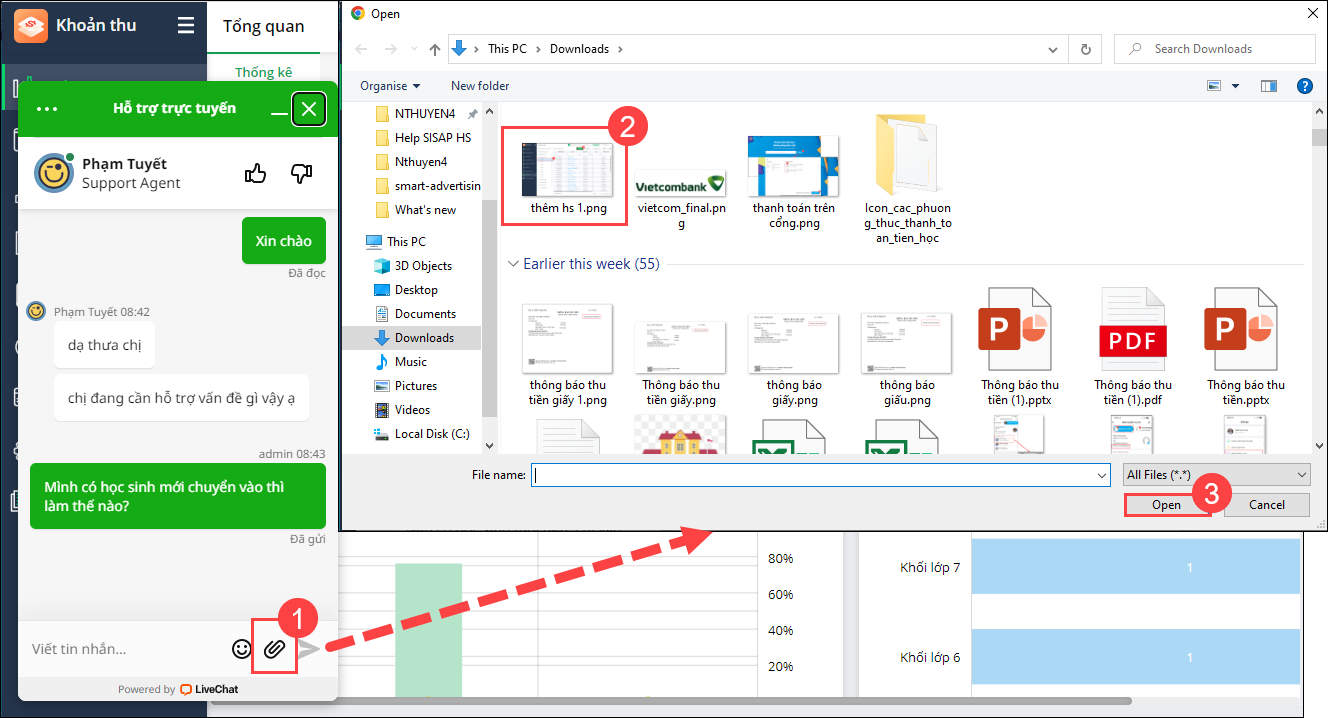Open the file dialog help icon
The height and width of the screenshot is (718, 1328).
[x=1304, y=86]
